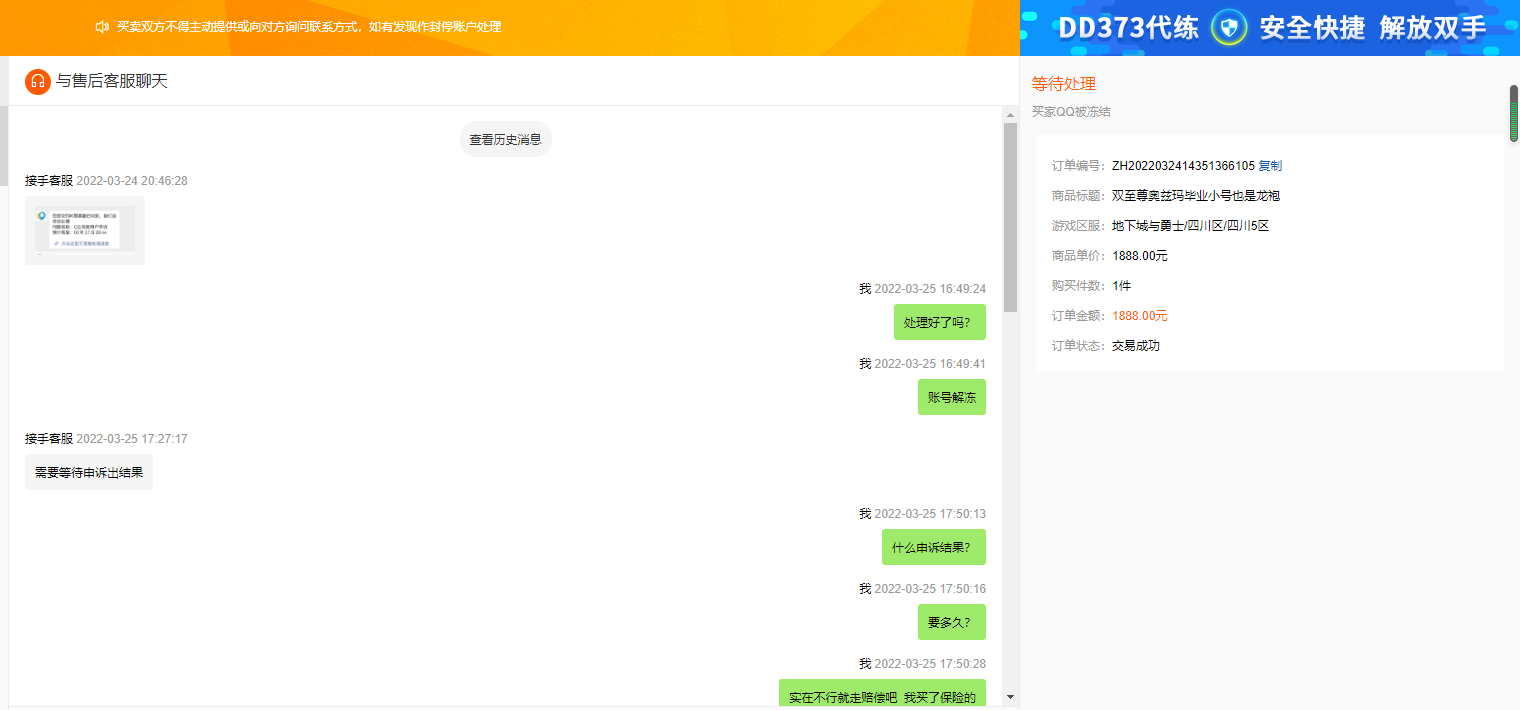1520x710 pixels.
Task: Select the chat bubble saying 处理好了吗?
Action: pyautogui.click(x=939, y=322)
